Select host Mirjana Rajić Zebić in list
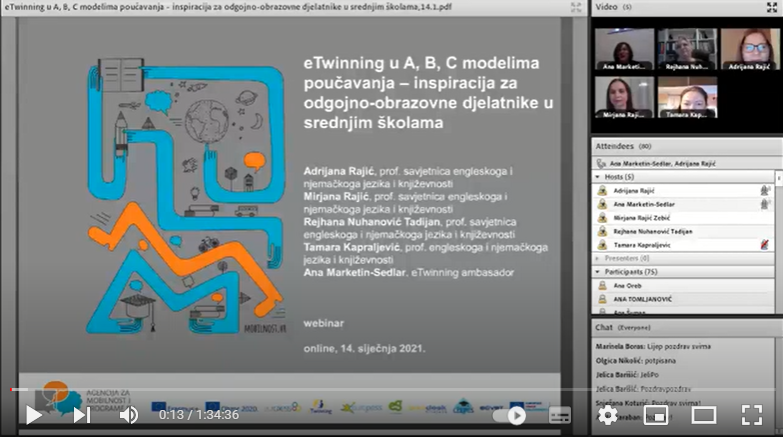The width and height of the screenshot is (783, 437). tap(683, 218)
